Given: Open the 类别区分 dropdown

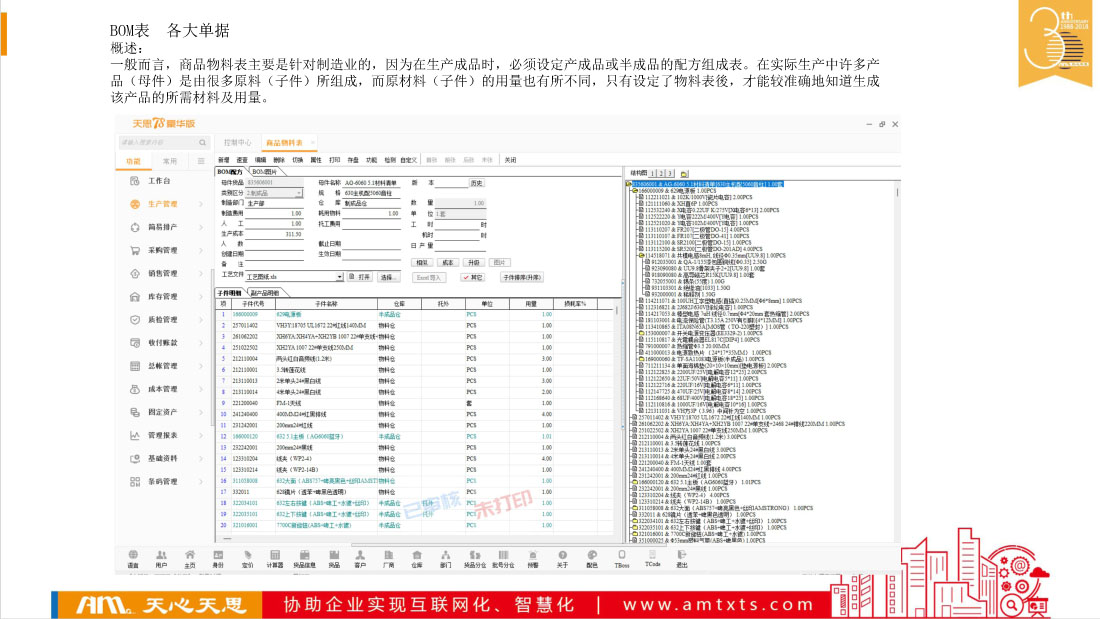Looking at the screenshot, I should pos(299,193).
